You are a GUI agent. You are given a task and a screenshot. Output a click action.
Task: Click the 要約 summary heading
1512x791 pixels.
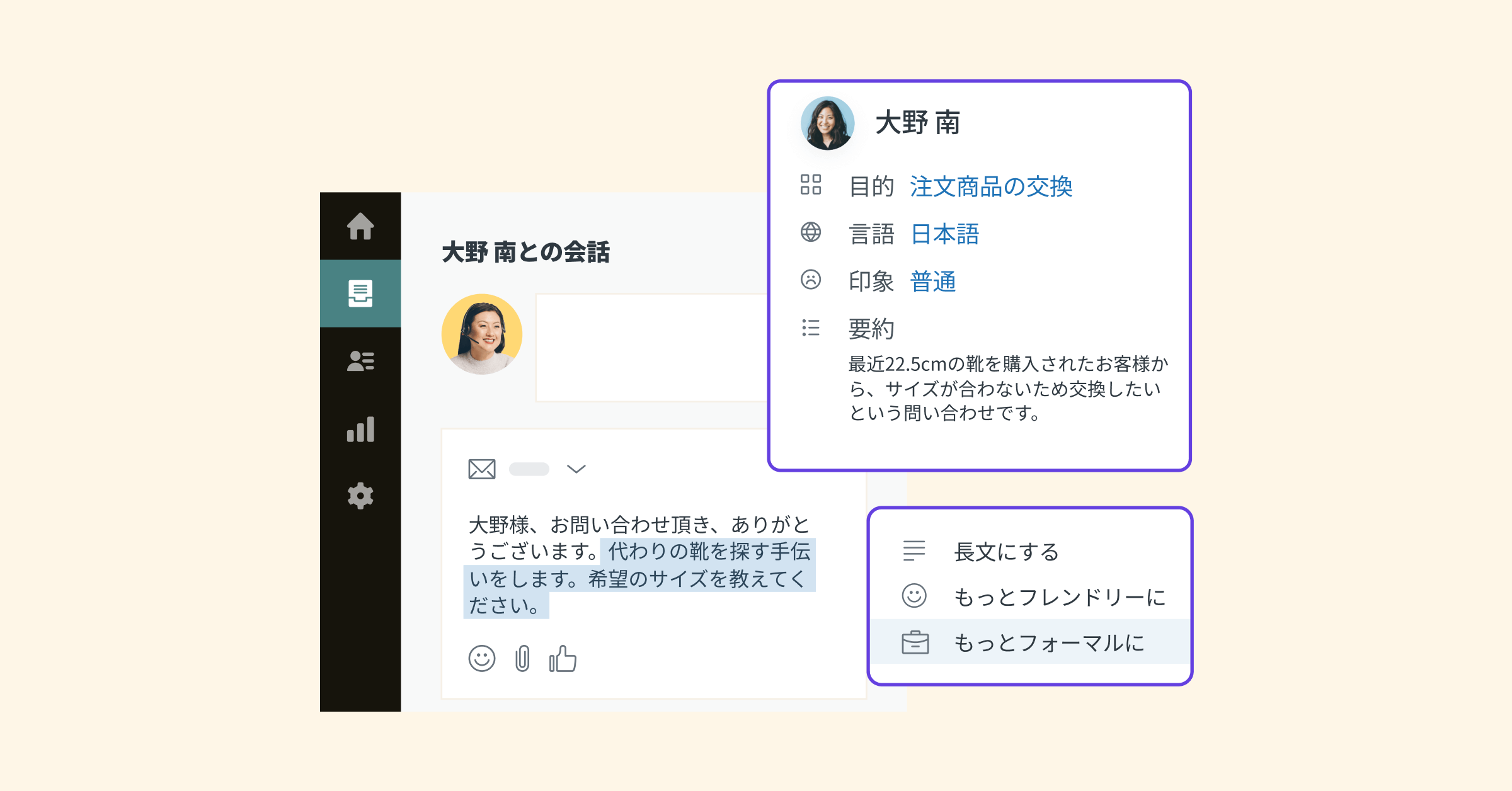pyautogui.click(x=871, y=329)
